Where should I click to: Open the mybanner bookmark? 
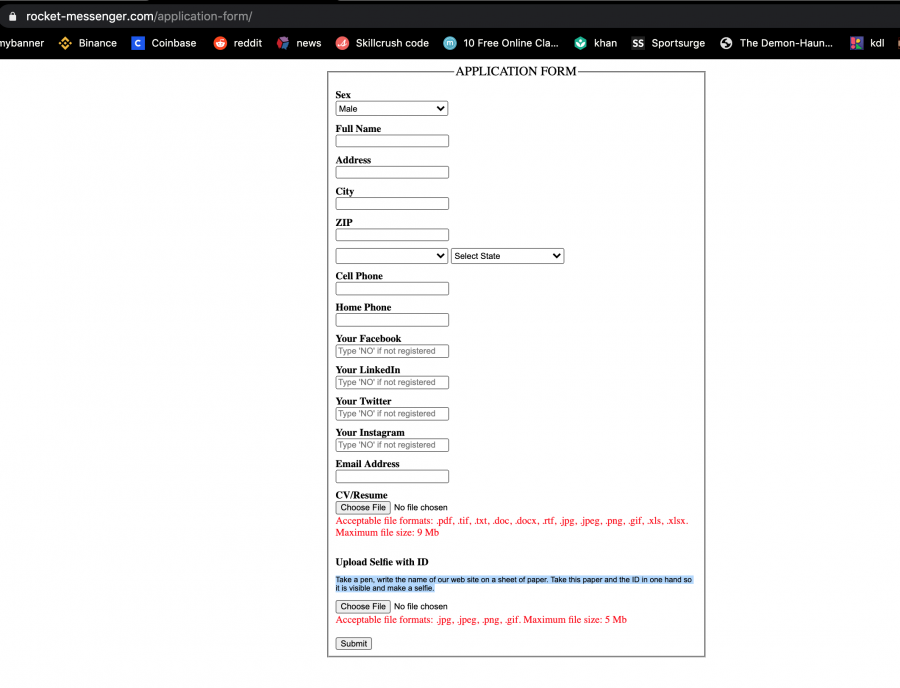click(22, 43)
